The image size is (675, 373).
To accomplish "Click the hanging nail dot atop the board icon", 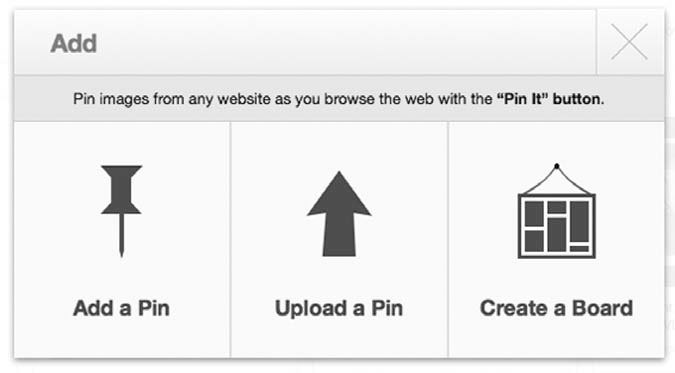I will pos(557,166).
